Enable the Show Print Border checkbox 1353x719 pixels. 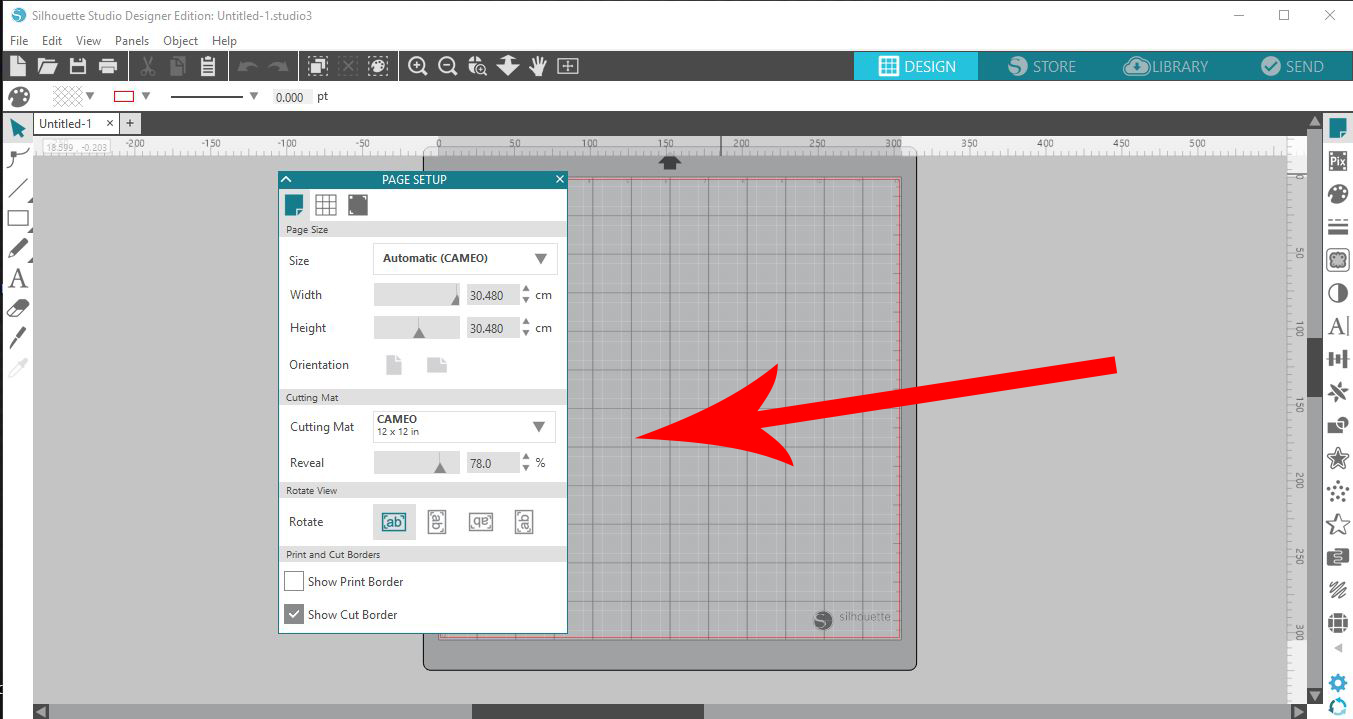[x=294, y=581]
